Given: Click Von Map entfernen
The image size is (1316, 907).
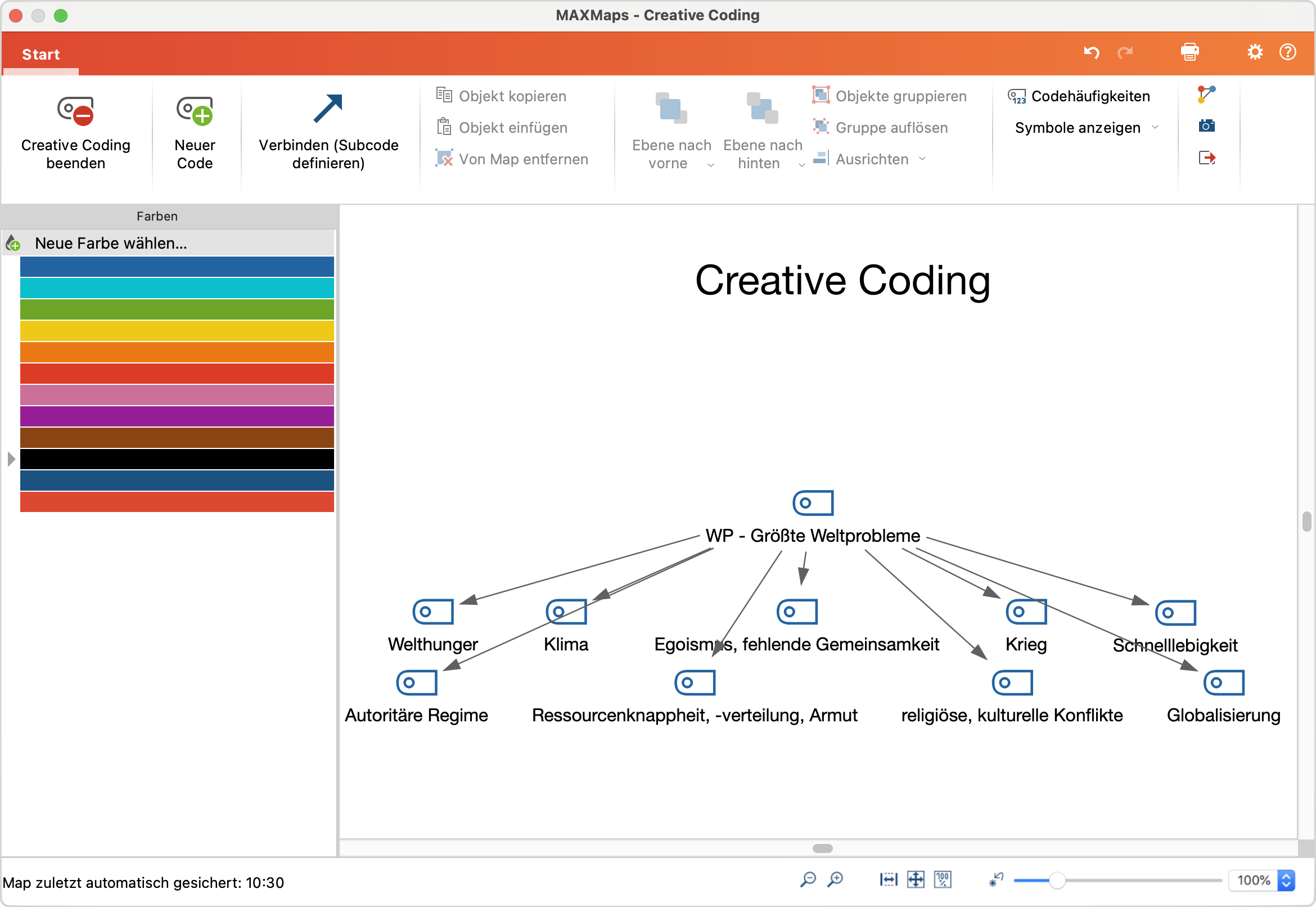Looking at the screenshot, I should coord(512,159).
